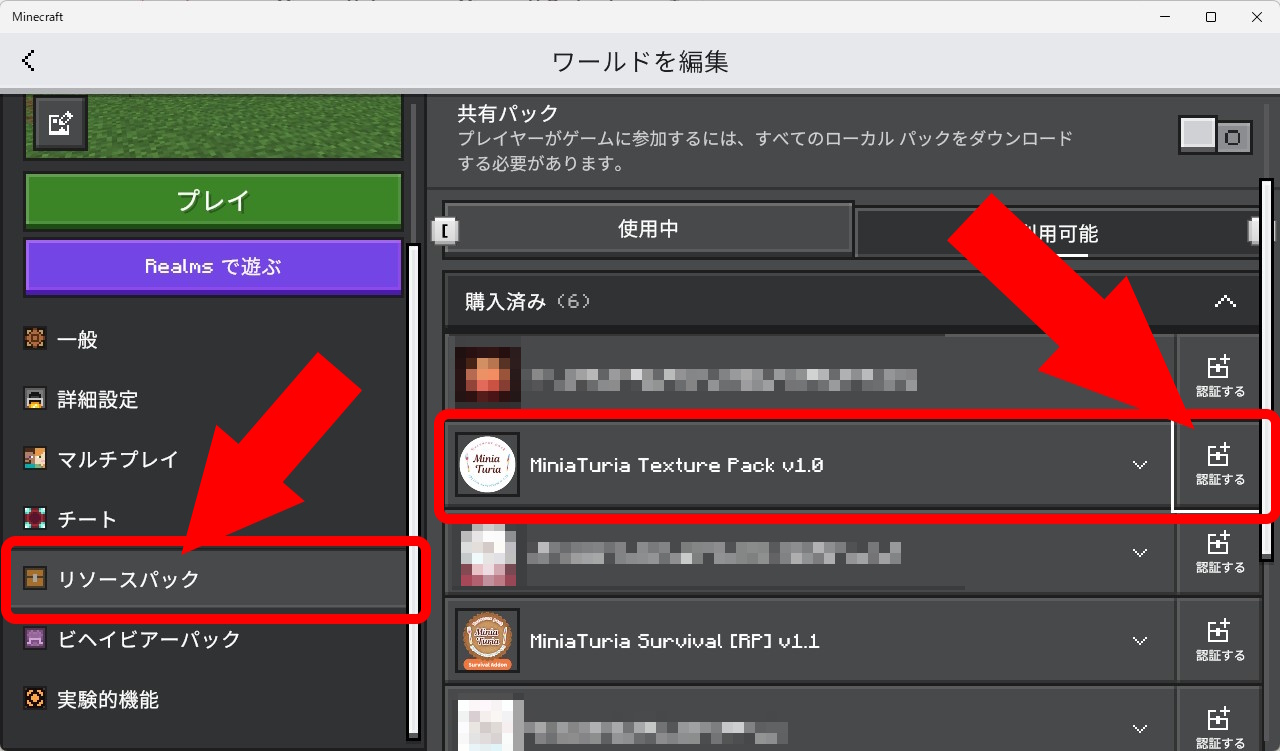
Task: Click the Realms で遊ぶ button
Action: click(x=213, y=267)
